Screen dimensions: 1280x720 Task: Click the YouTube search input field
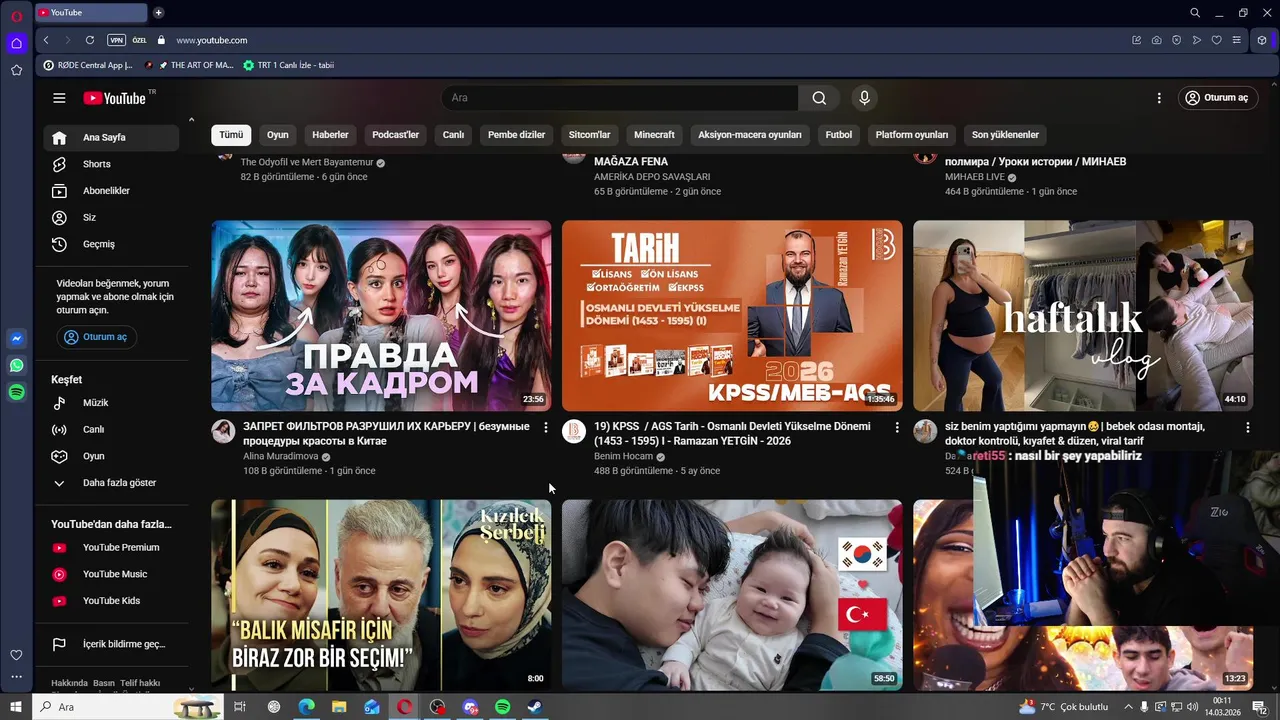pyautogui.click(x=620, y=98)
